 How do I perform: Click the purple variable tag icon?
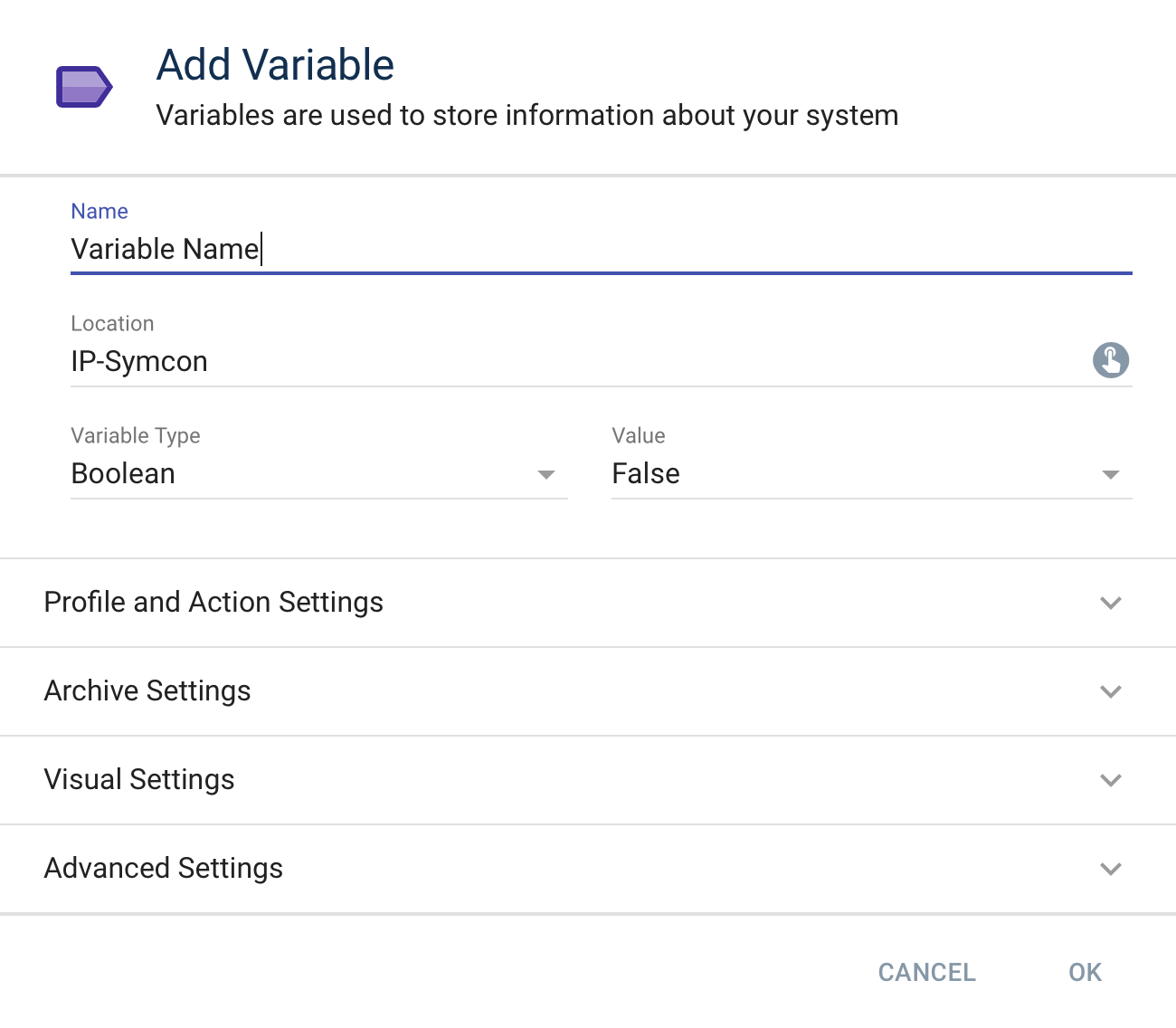[x=84, y=87]
